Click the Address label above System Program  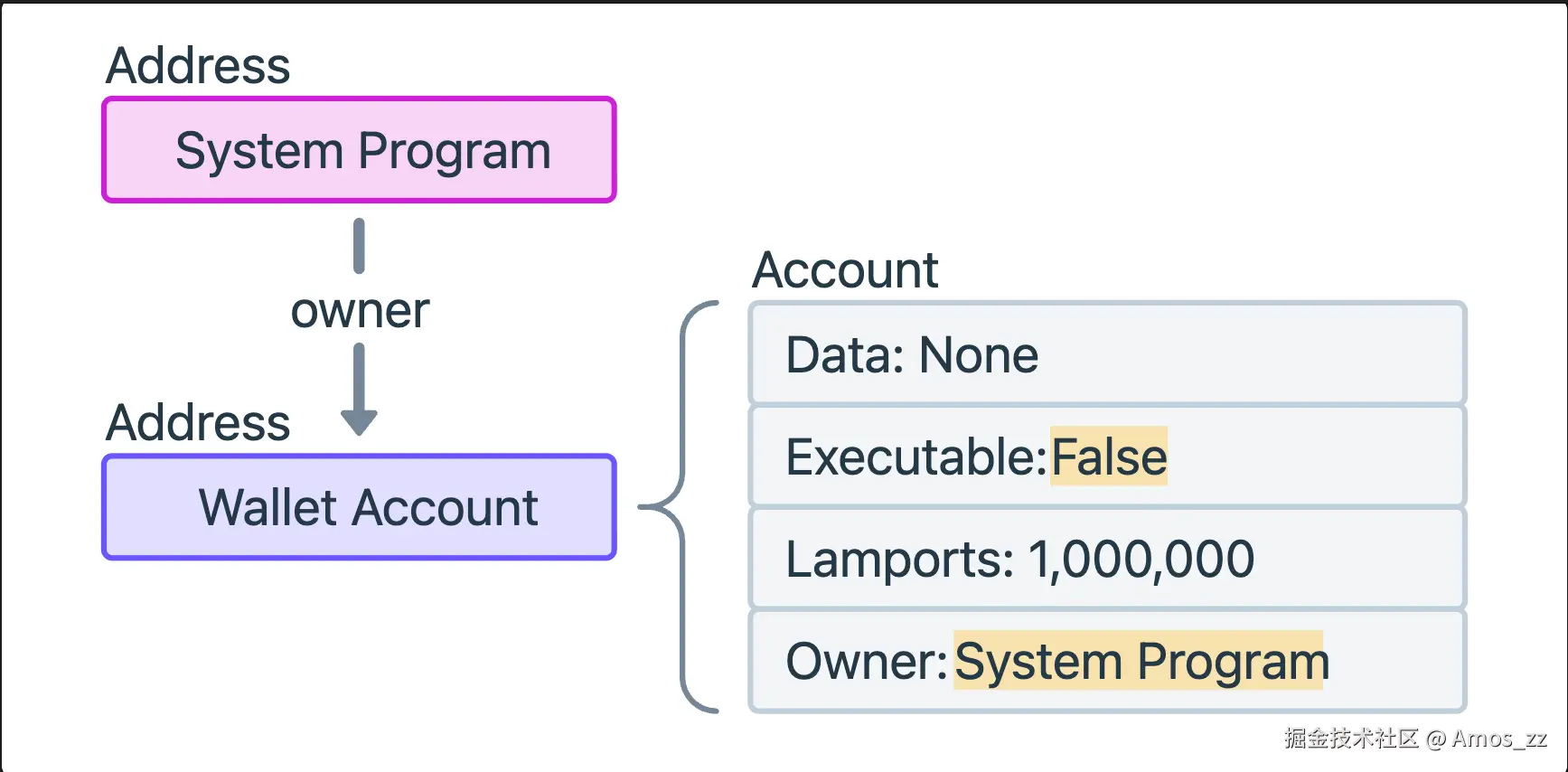(x=198, y=65)
